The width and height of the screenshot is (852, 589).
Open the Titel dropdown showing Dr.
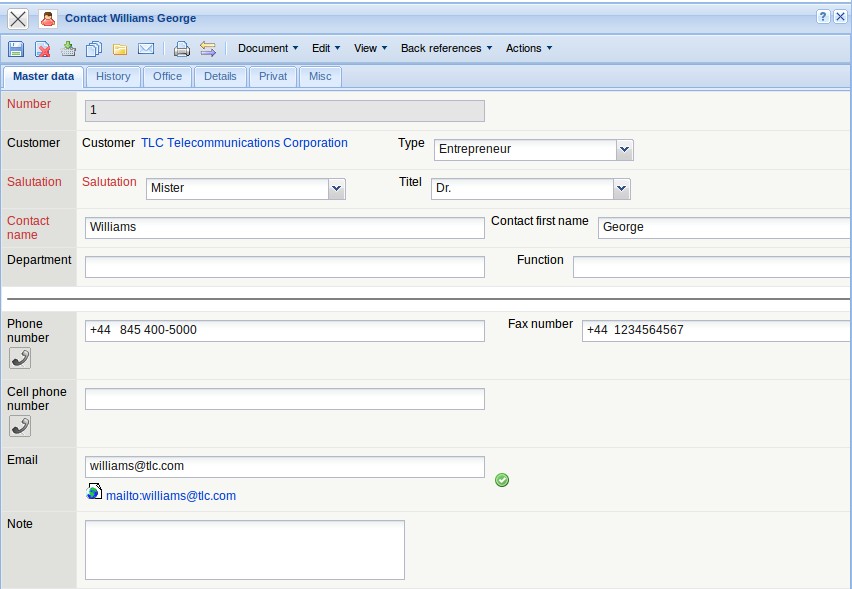click(621, 188)
